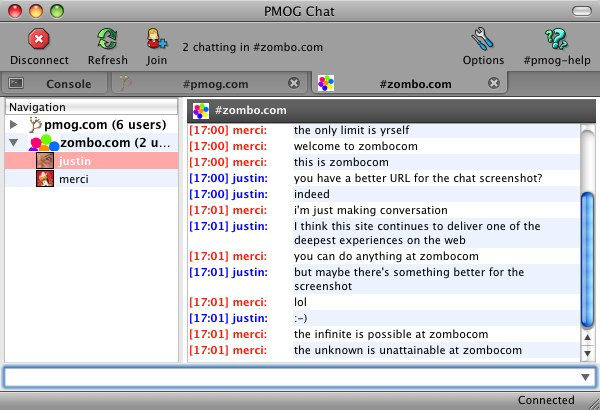Screen dimensions: 600x410
Task: Click message 'but maybe there's something better'
Action: click(x=409, y=279)
